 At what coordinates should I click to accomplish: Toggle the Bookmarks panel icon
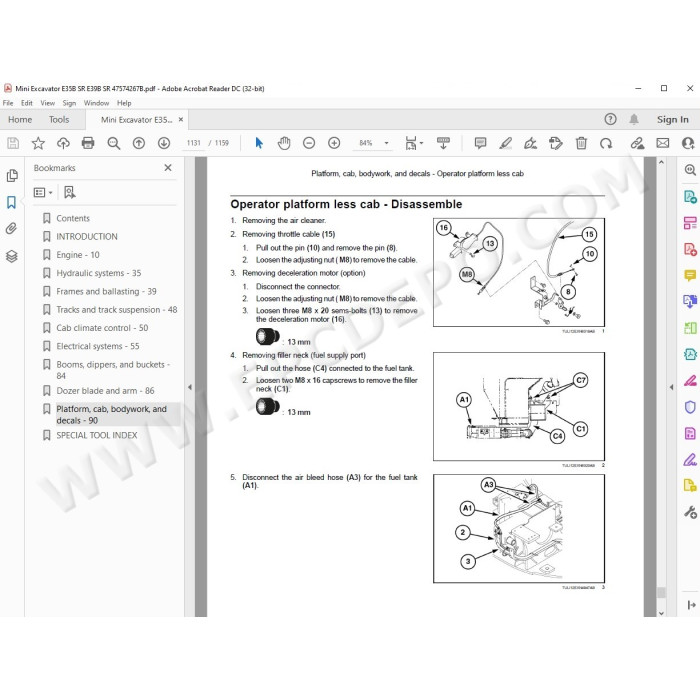click(12, 202)
